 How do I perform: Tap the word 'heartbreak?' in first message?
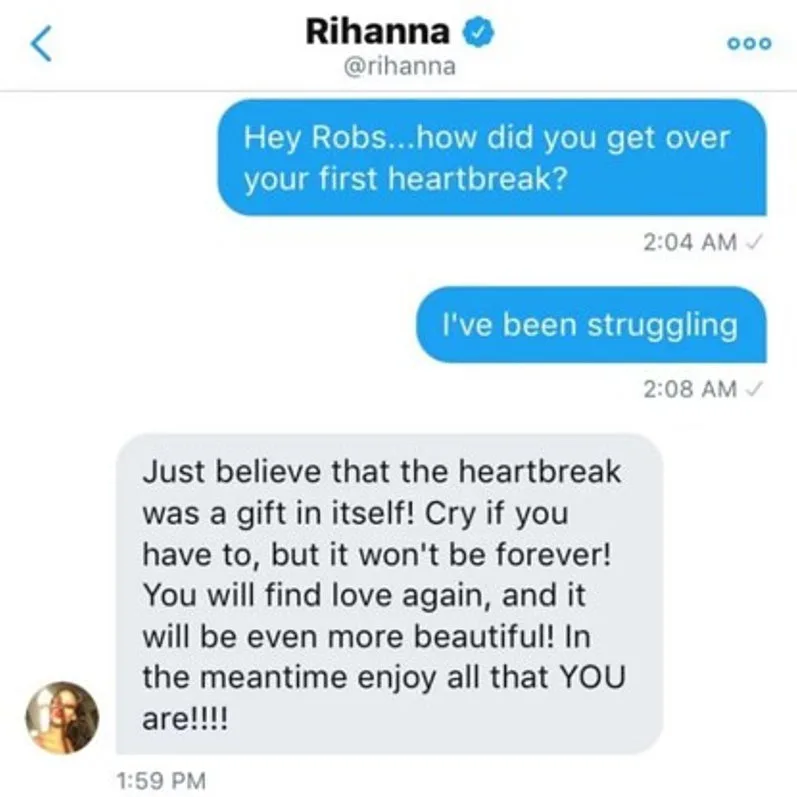[477, 179]
